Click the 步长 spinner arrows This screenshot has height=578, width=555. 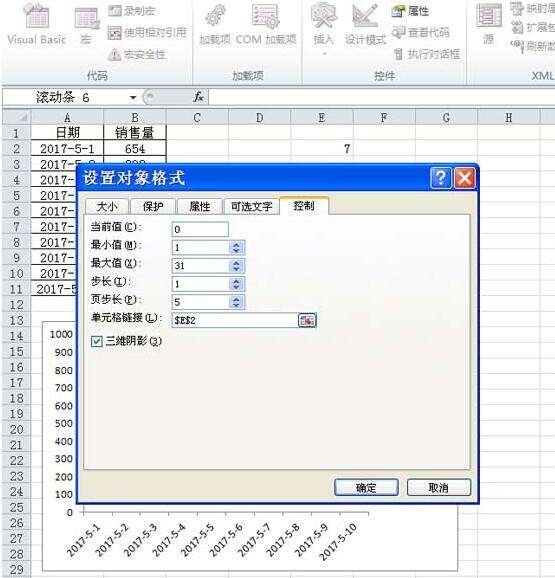pyautogui.click(x=237, y=284)
